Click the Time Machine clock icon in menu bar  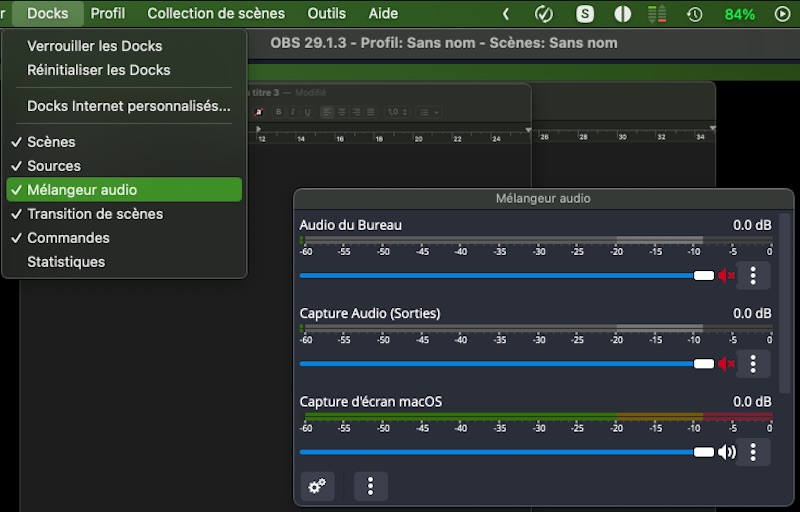click(x=694, y=14)
